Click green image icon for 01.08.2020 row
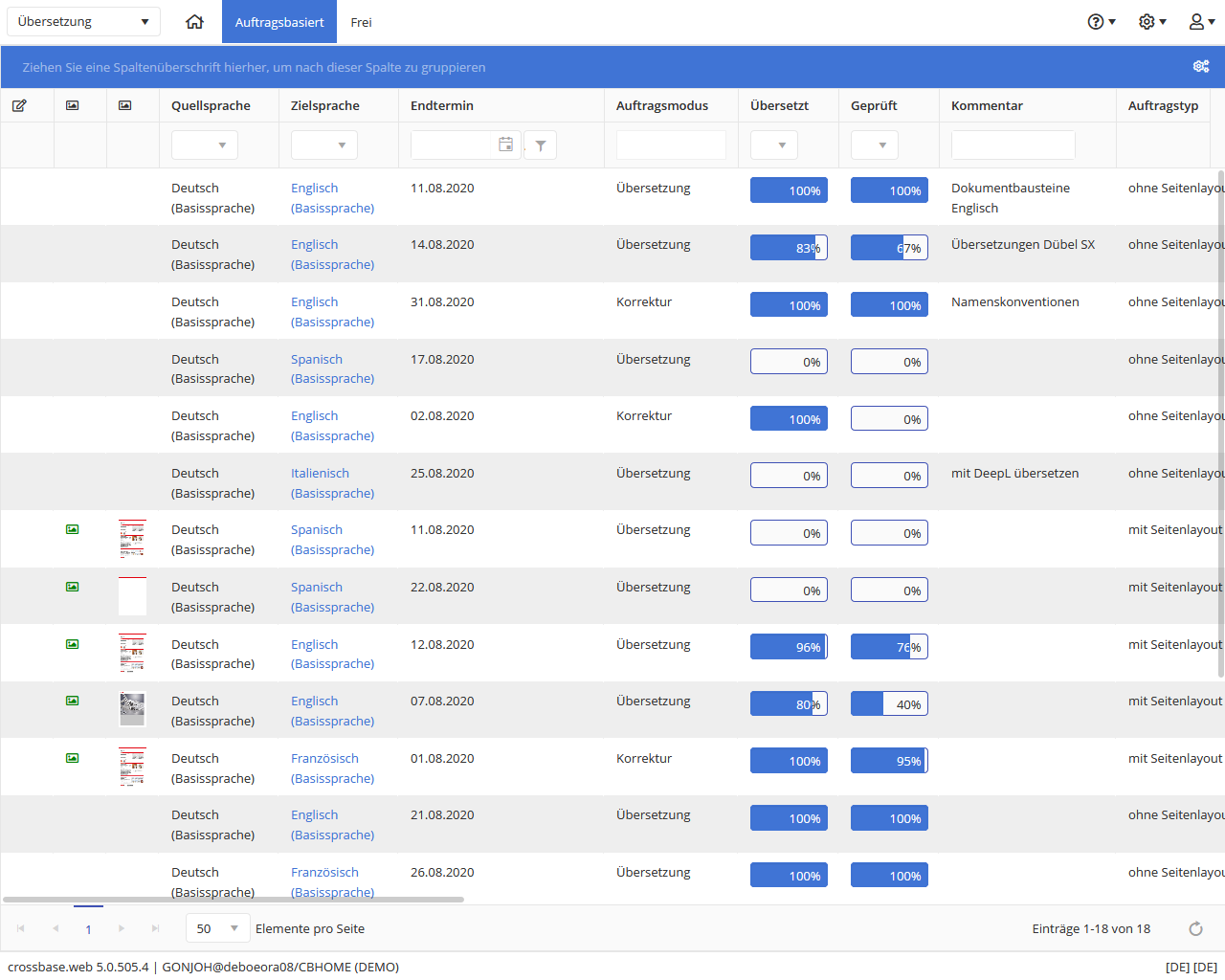Viewport: 1225px width, 980px height. click(73, 758)
